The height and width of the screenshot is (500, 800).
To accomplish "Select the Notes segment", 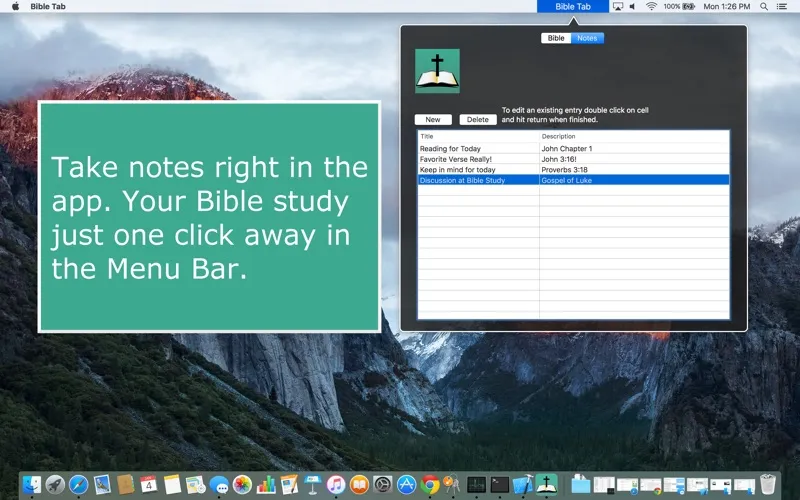I will pyautogui.click(x=587, y=38).
